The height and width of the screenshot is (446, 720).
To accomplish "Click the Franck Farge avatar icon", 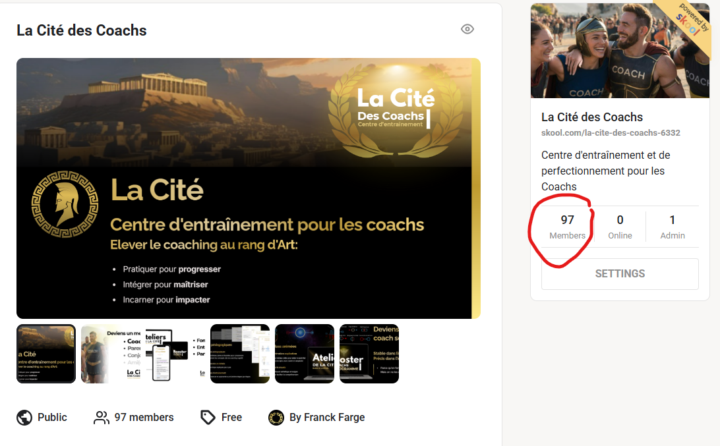I will point(276,418).
